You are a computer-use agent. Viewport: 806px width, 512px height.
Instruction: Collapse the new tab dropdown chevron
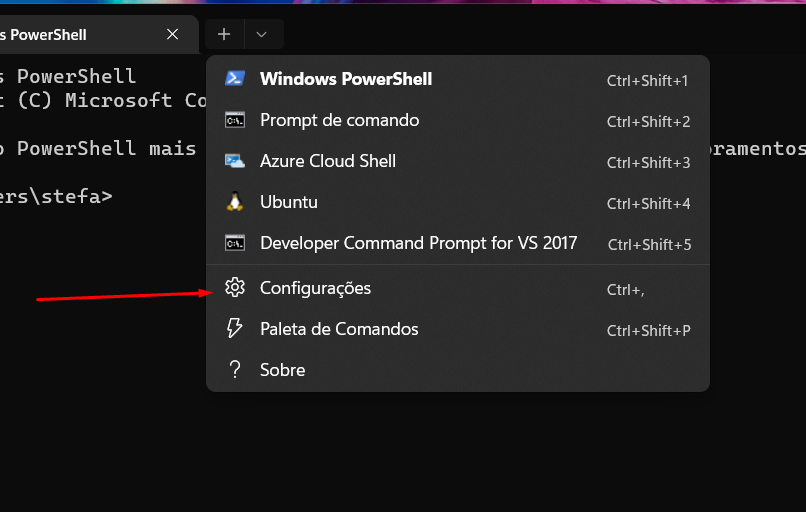[262, 34]
